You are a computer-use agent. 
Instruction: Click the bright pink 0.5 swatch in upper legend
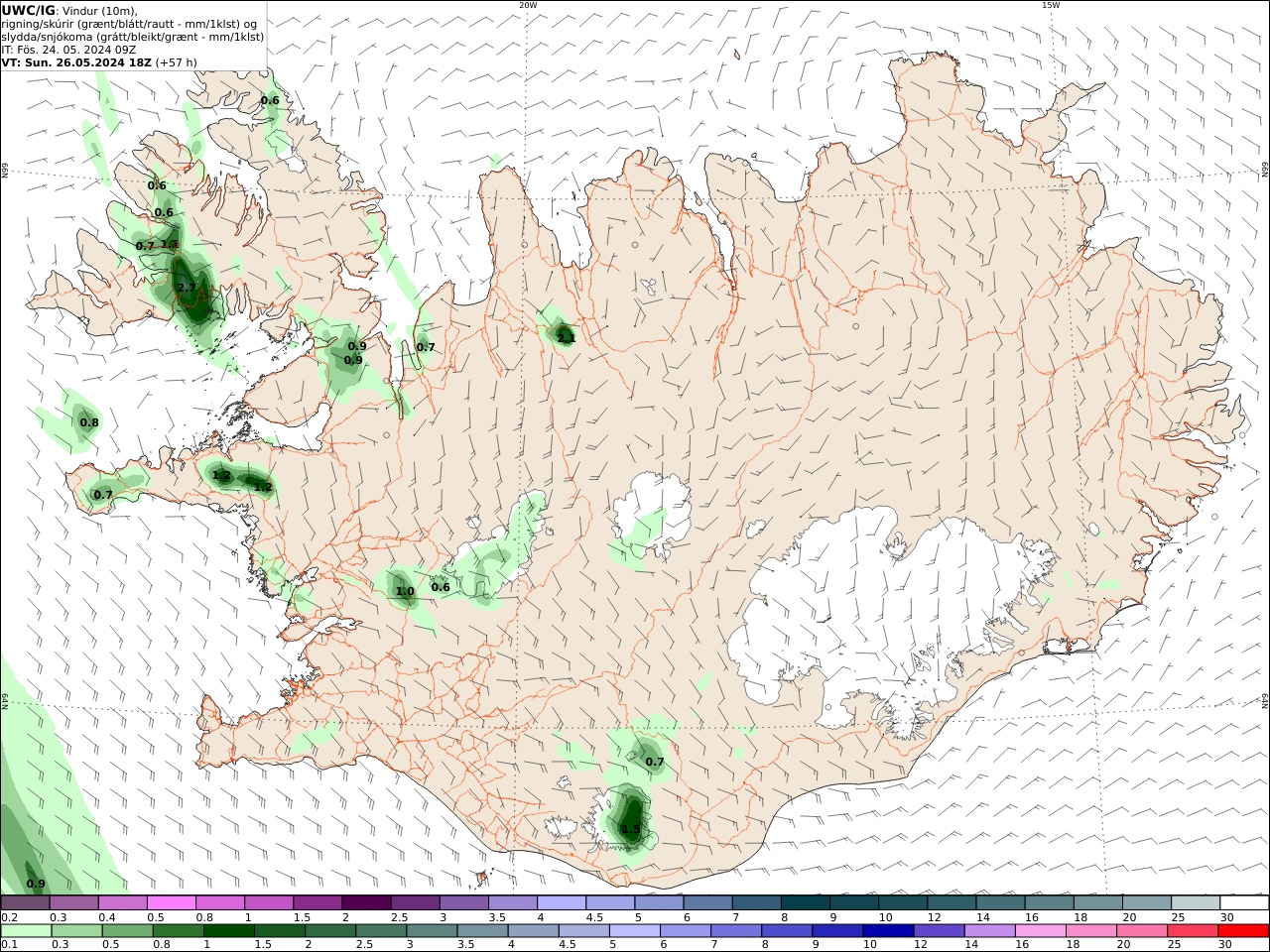coord(172,903)
